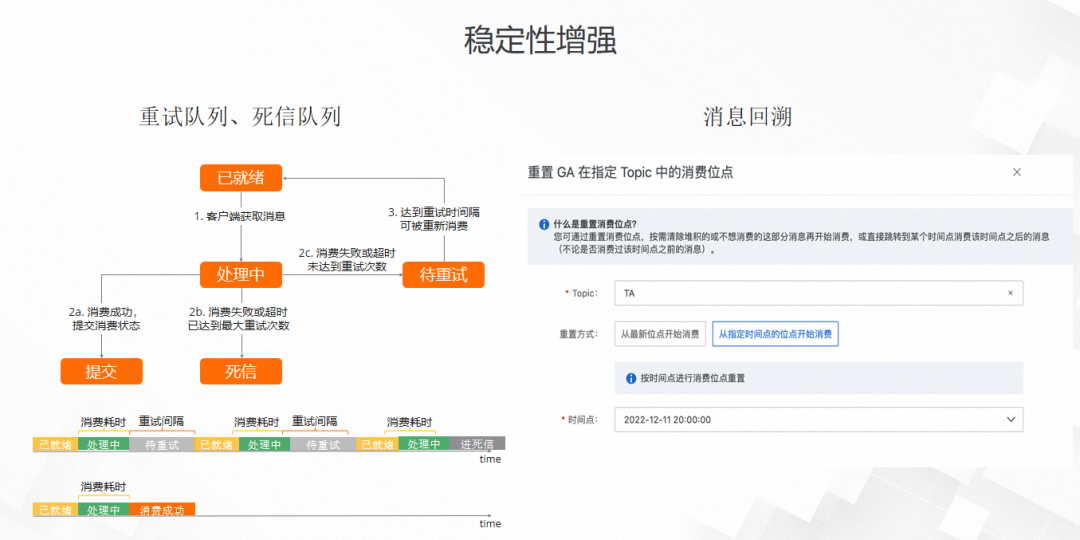The height and width of the screenshot is (540, 1080).
Task: Click the label 3. 达到重试时间隔 可被重新消费
Action: click(433, 219)
